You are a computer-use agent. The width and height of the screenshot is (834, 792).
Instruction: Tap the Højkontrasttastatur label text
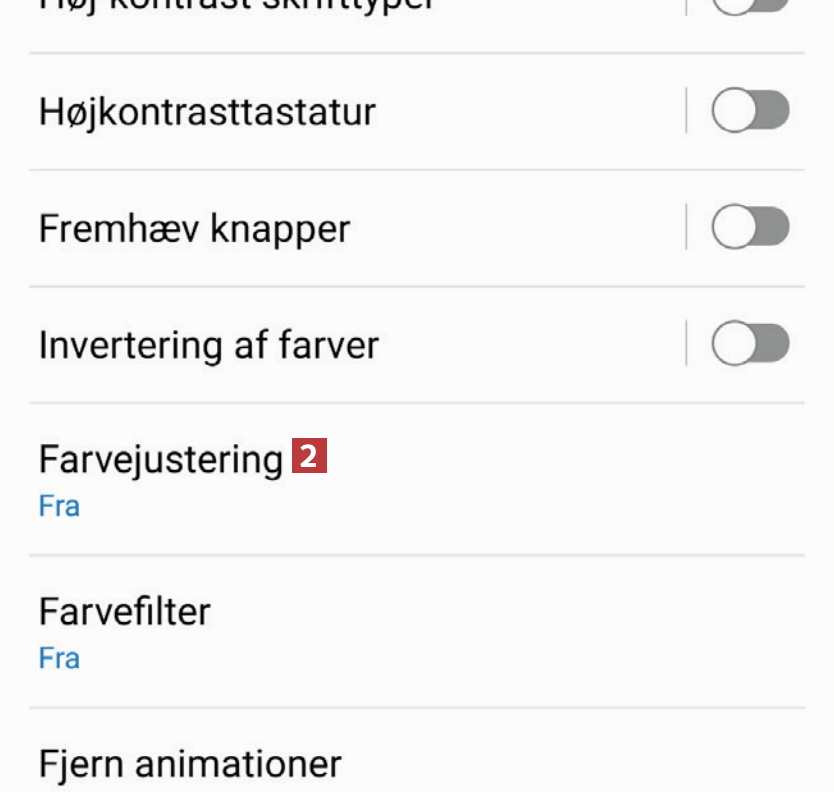[207, 111]
